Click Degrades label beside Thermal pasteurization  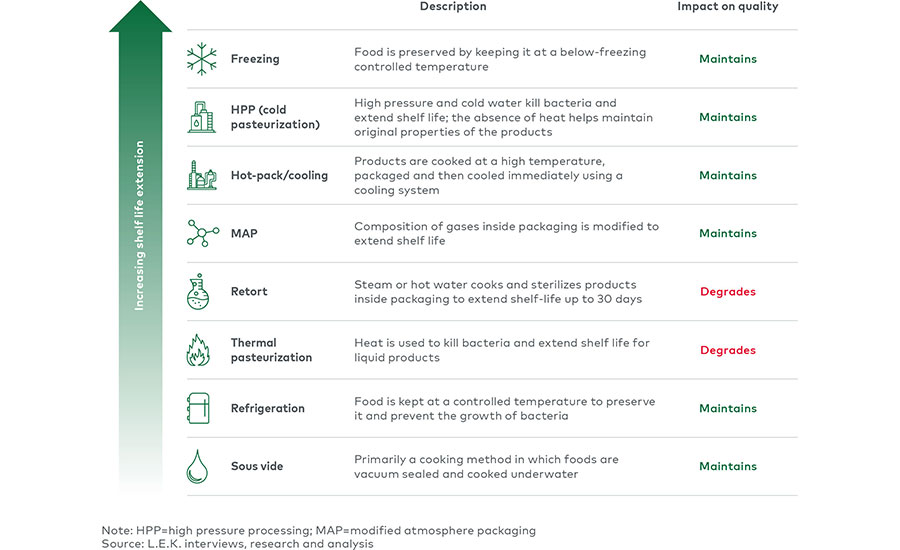click(728, 350)
